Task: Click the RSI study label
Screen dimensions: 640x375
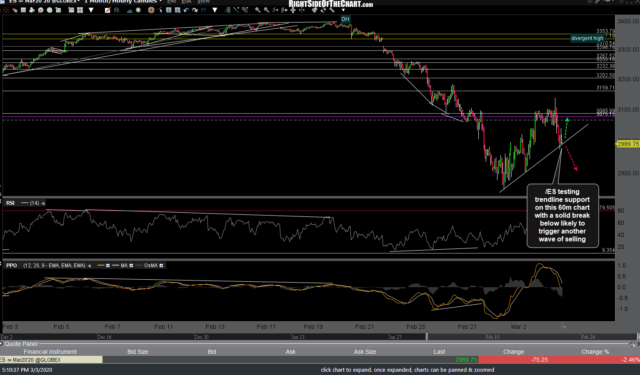Action: (x=10, y=203)
